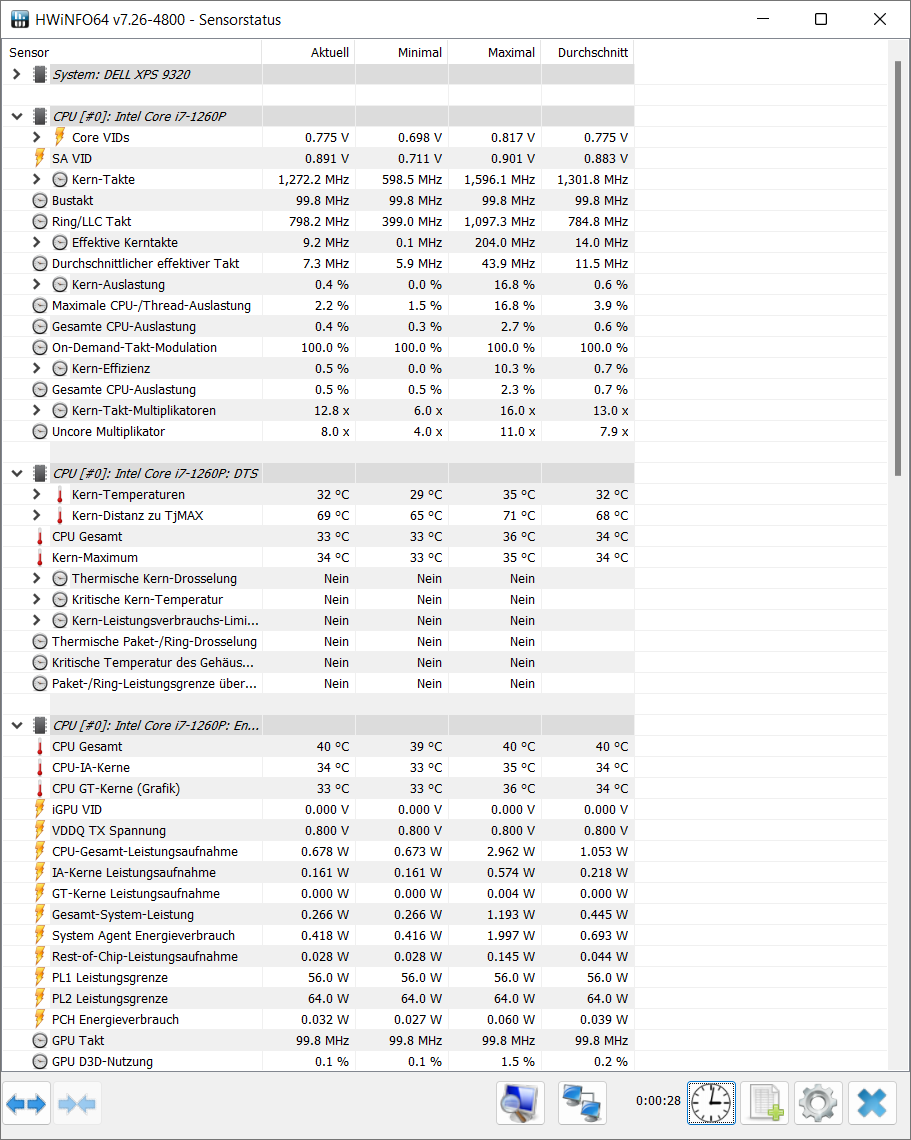Select the Gesamt-System-Leistung row
Viewport: 911px width, 1140px height.
click(x=318, y=915)
